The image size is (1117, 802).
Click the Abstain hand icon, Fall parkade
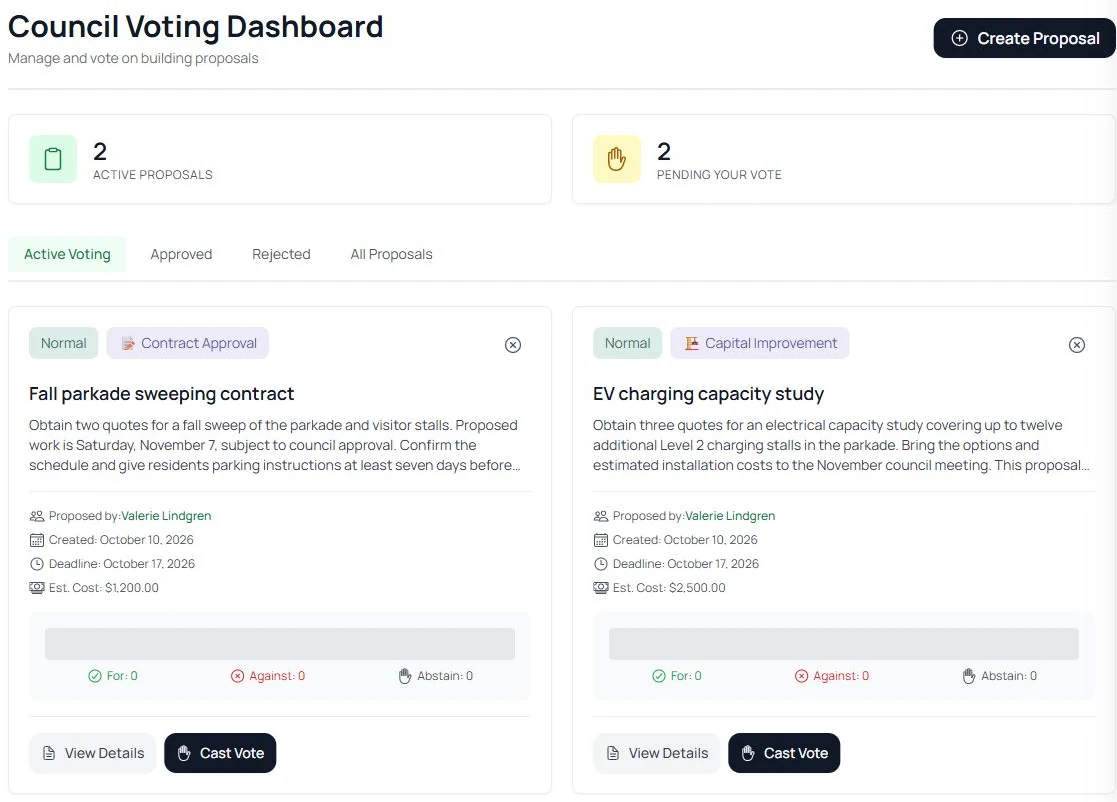(405, 676)
